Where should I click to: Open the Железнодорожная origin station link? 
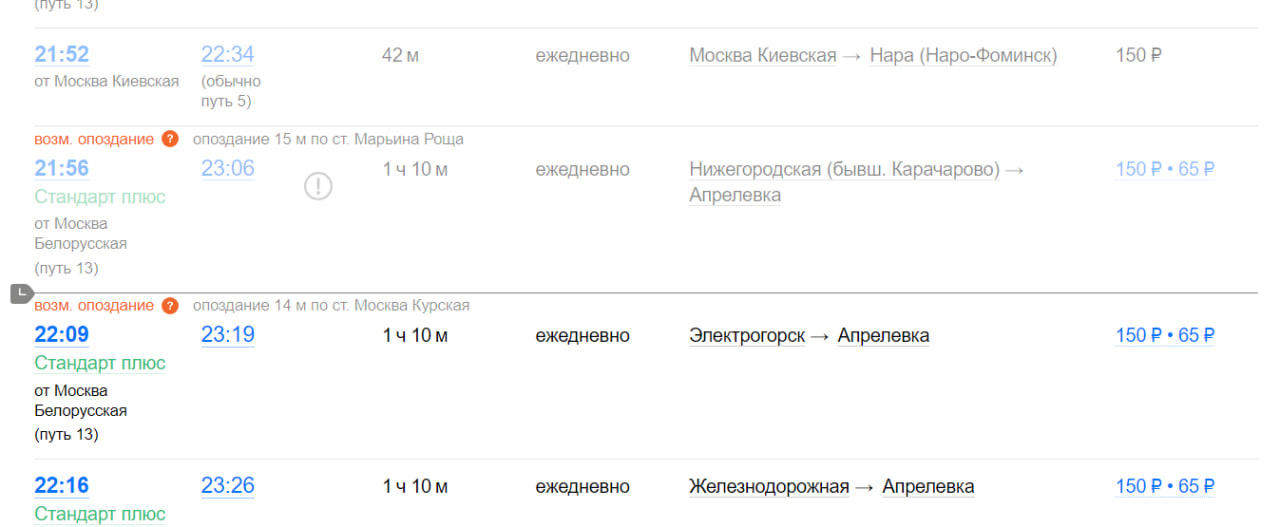click(x=769, y=486)
